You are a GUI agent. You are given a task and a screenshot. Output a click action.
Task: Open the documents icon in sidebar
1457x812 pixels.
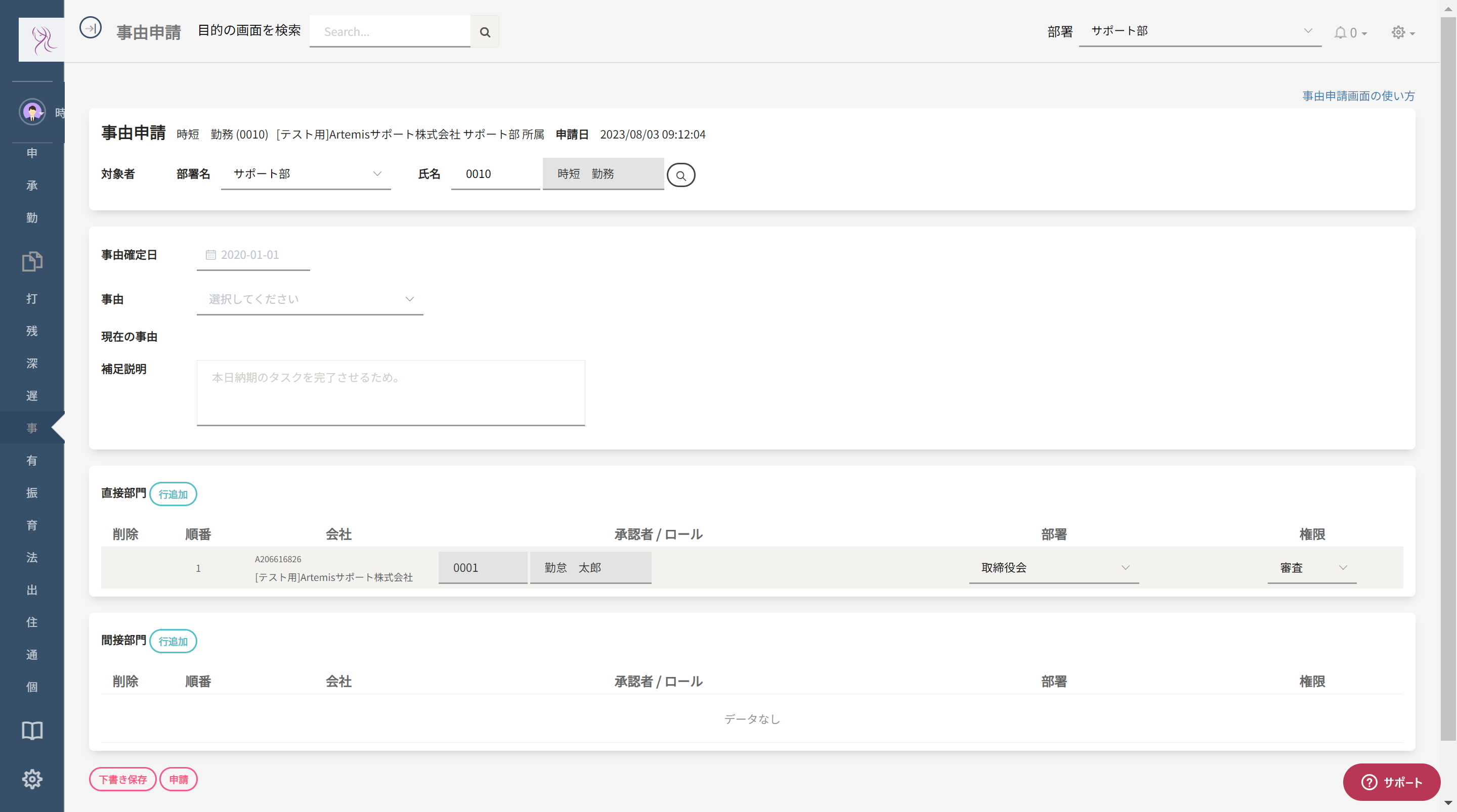coord(32,261)
